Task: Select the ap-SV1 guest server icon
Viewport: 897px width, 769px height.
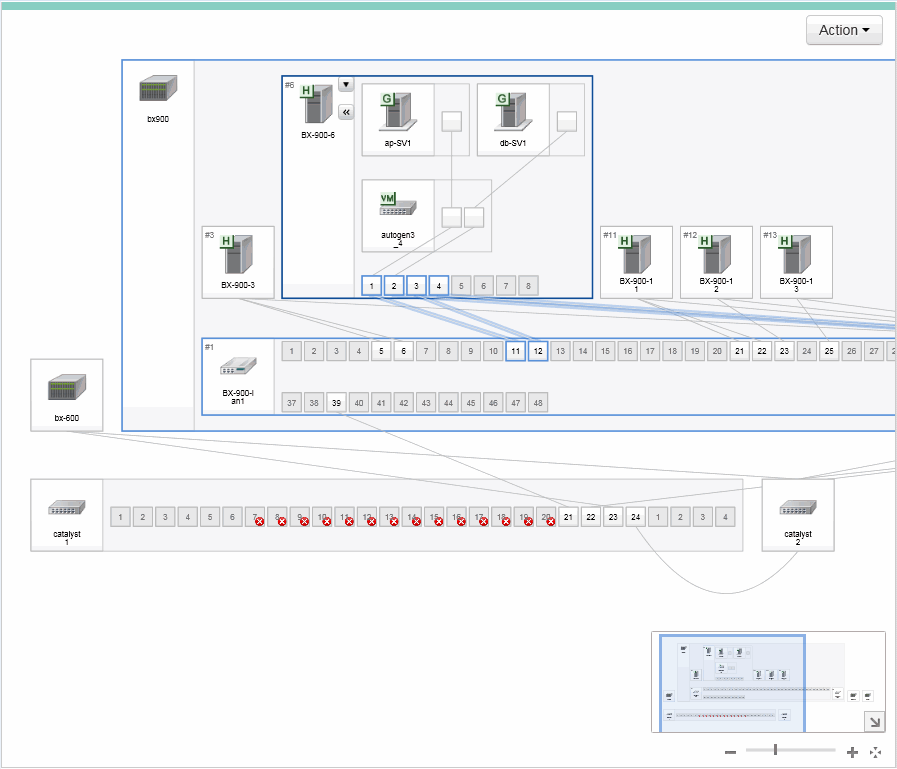Action: point(398,112)
